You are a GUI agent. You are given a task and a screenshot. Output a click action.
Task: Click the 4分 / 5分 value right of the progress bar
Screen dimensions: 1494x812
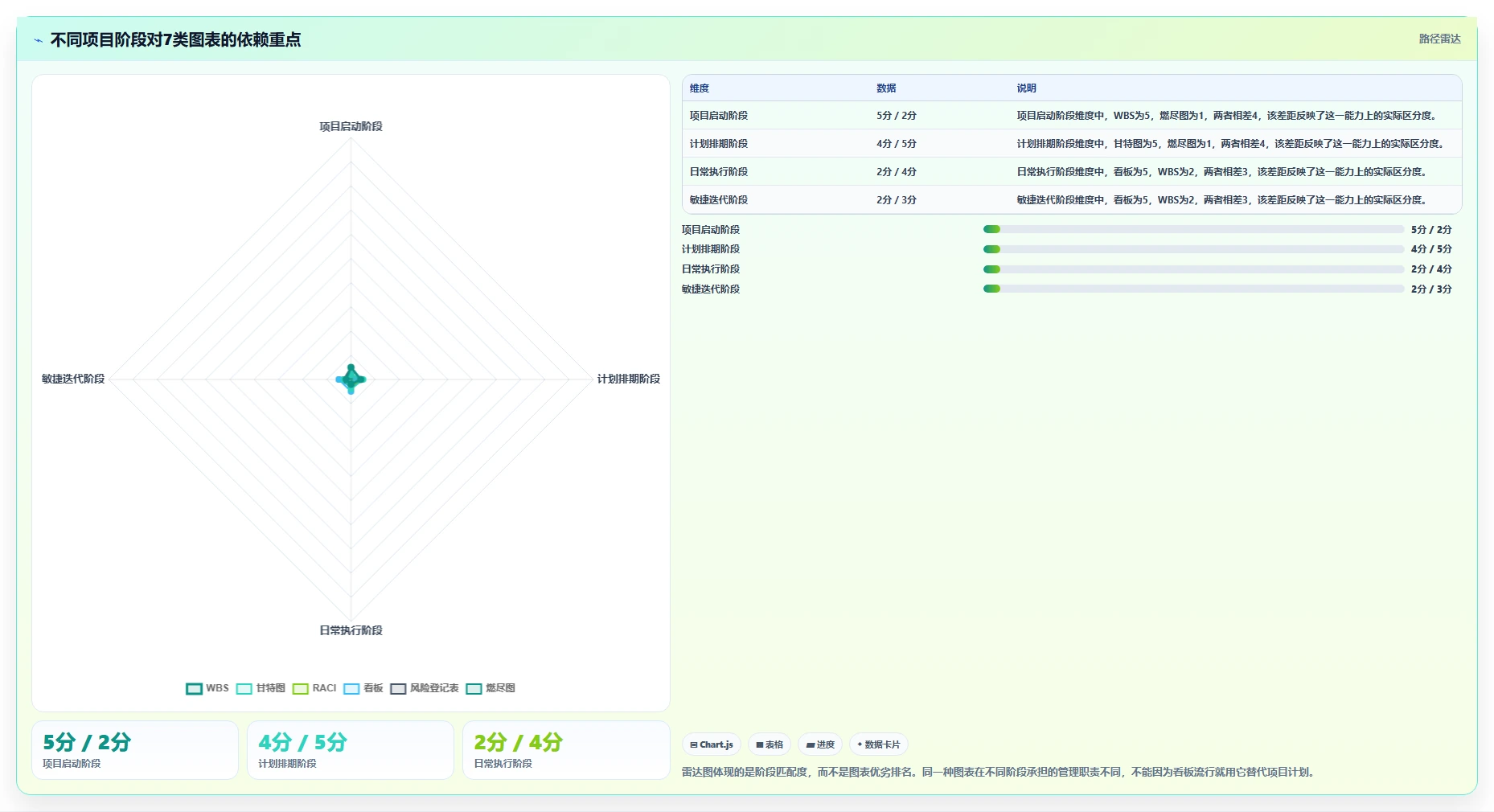coord(1431,249)
